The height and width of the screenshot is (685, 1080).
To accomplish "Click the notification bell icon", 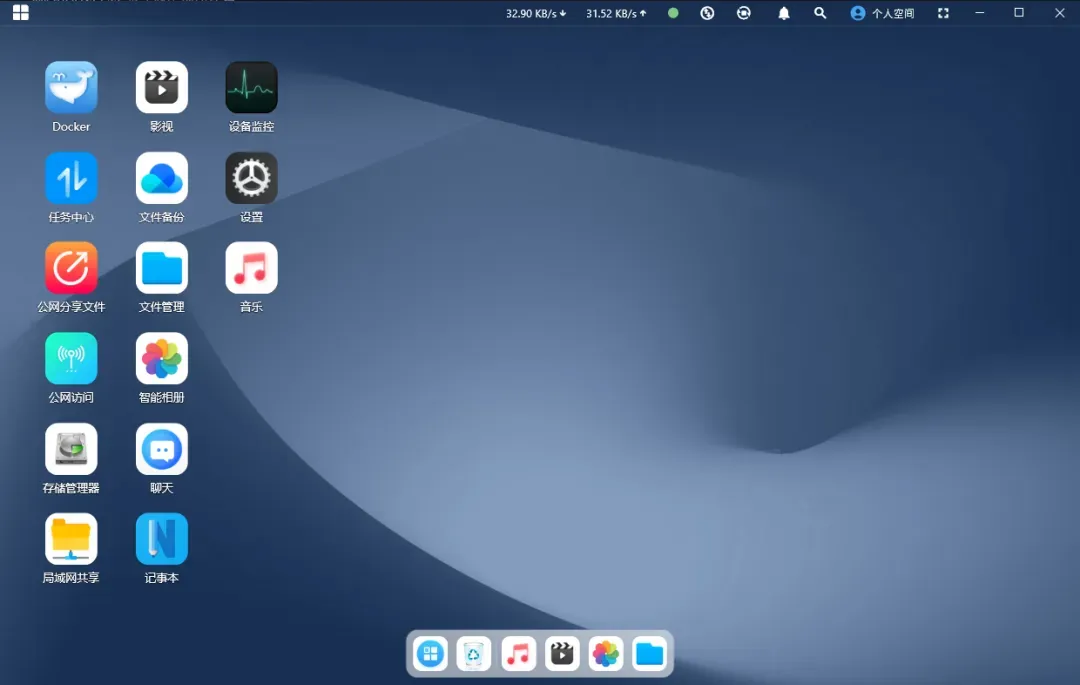I will [x=784, y=13].
